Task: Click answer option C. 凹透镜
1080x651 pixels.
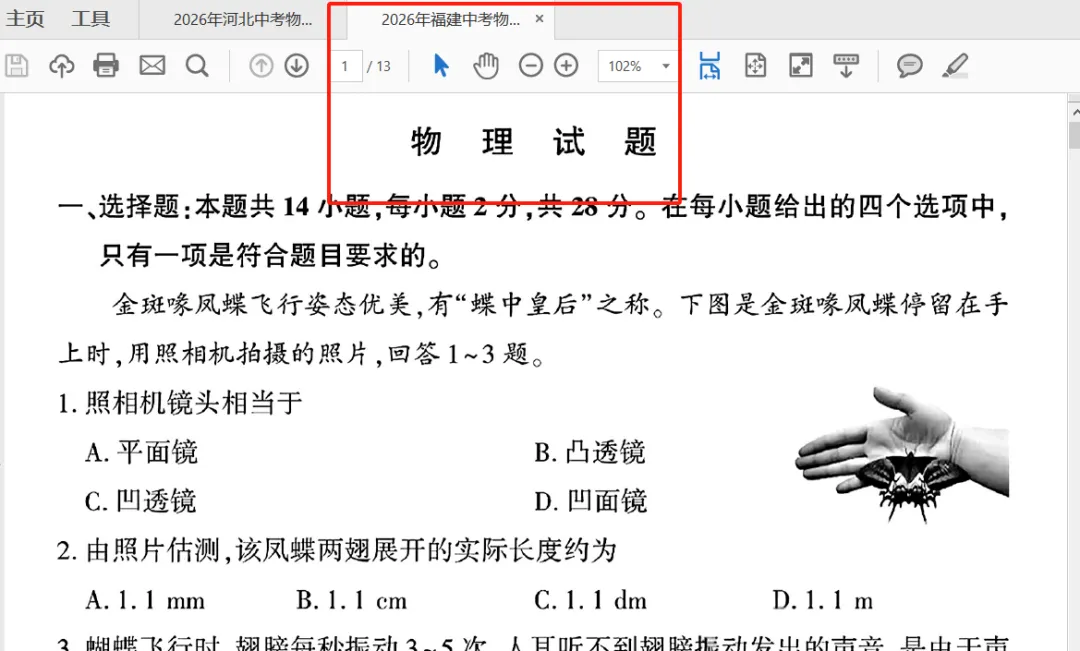Action: click(x=141, y=502)
